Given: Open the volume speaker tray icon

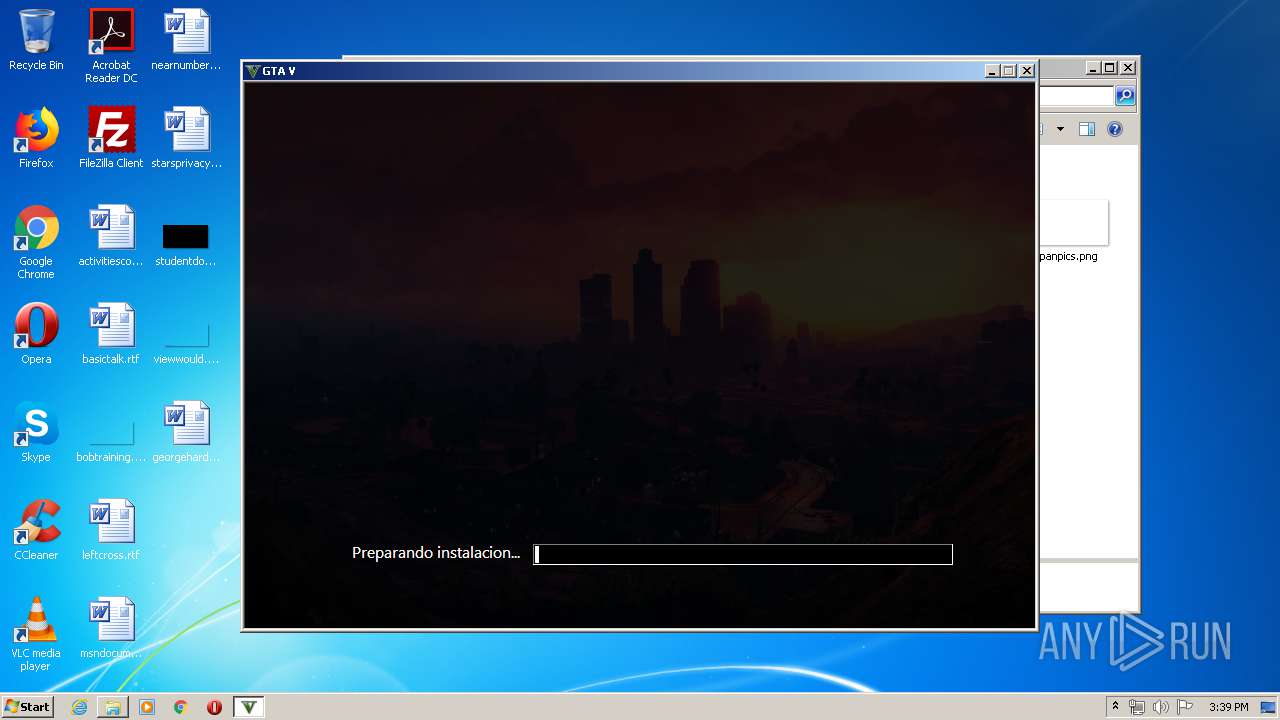Looking at the screenshot, I should 1160,707.
